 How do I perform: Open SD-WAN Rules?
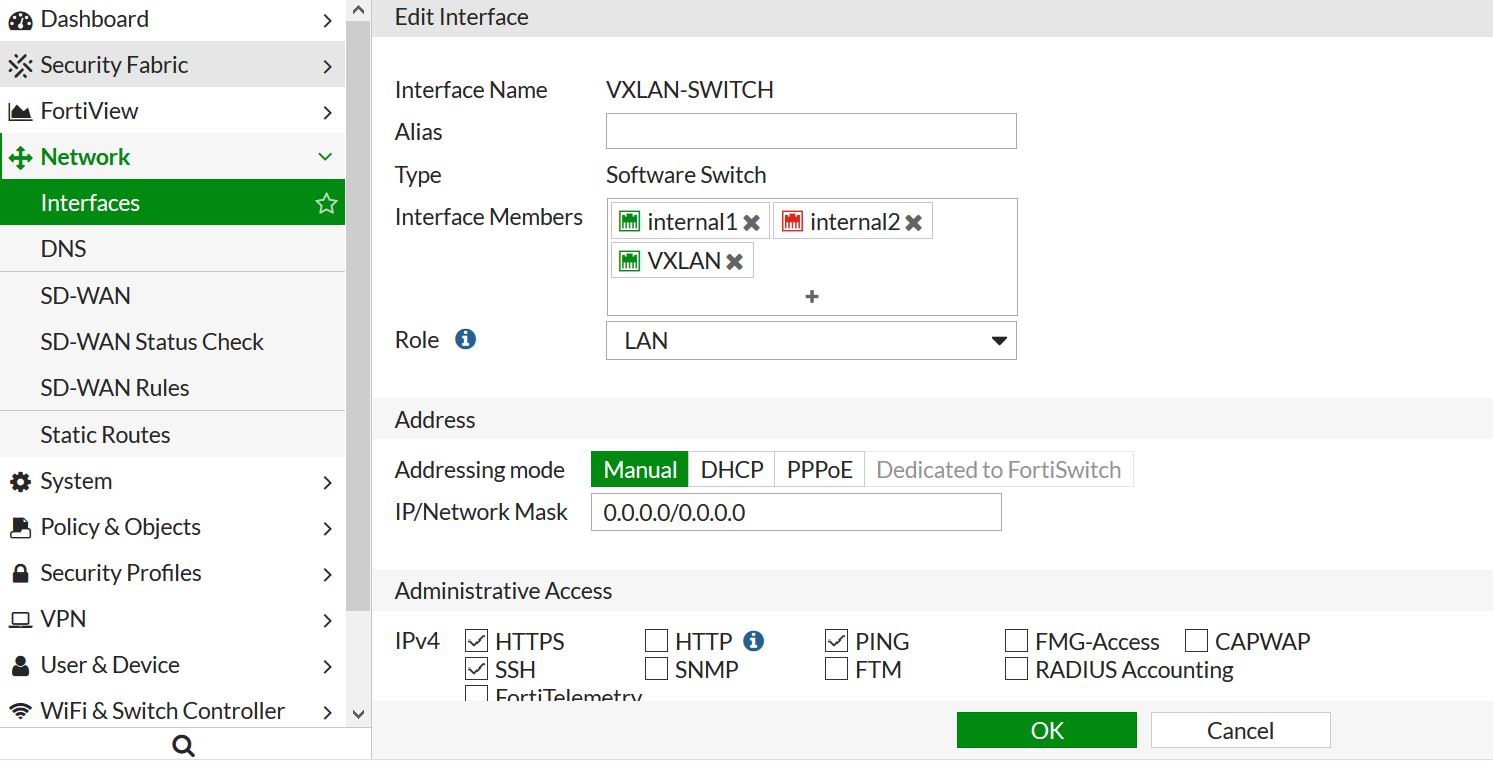click(x=173, y=388)
